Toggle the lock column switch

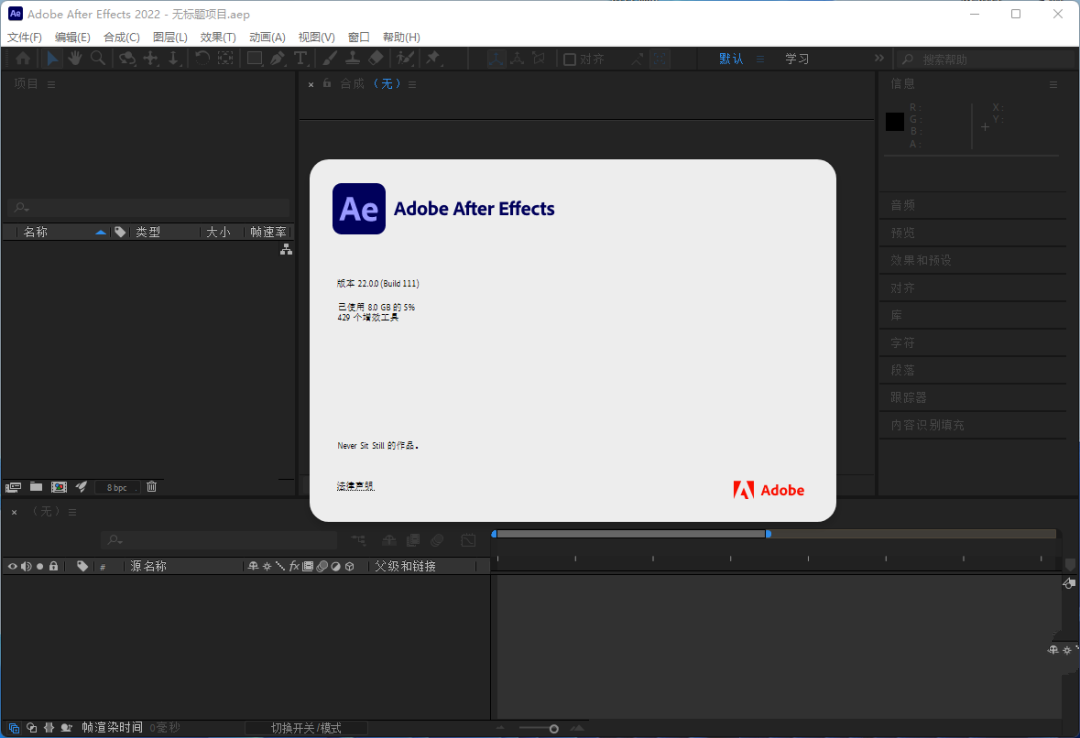pyautogui.click(x=54, y=566)
